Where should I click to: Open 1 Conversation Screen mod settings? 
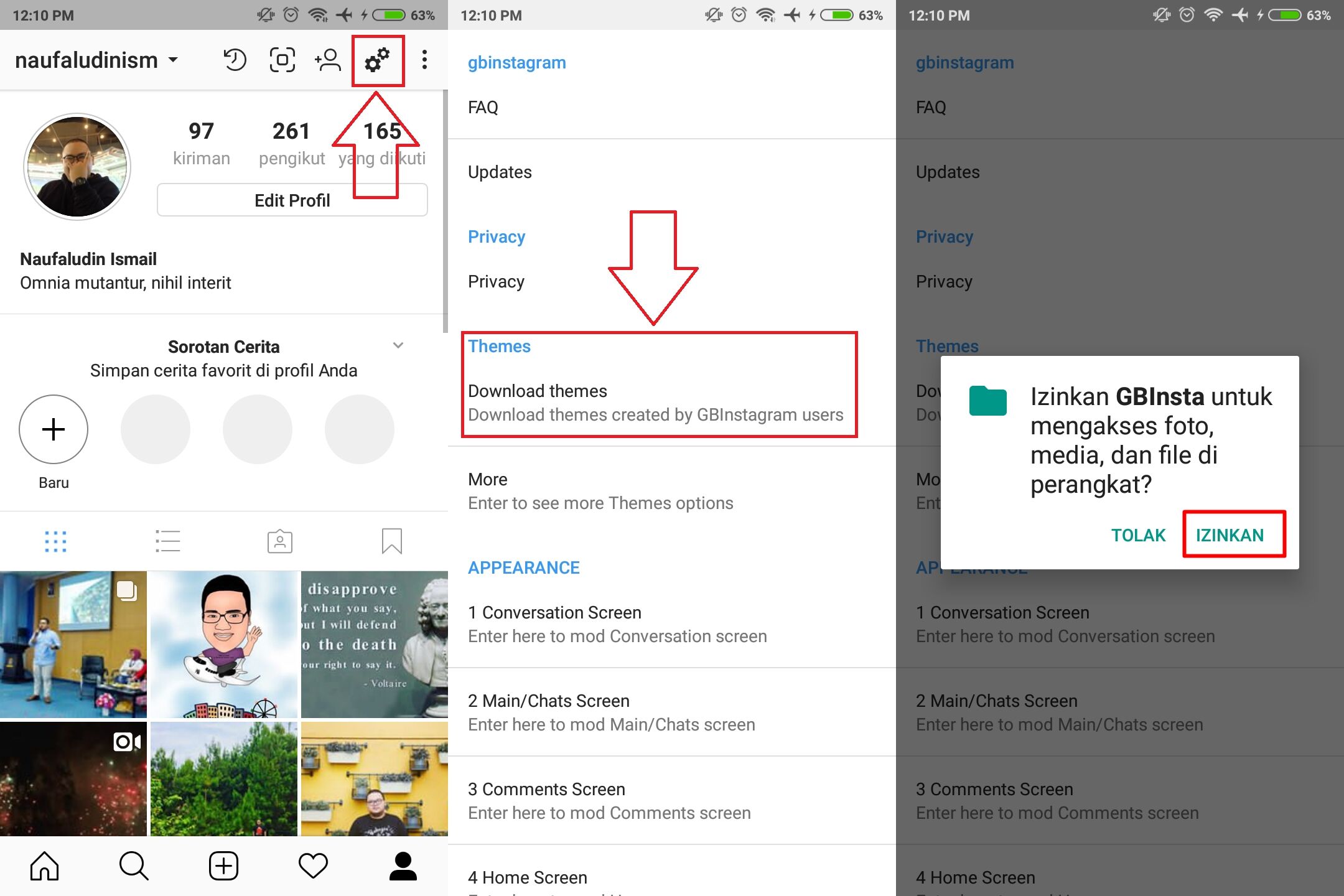[x=672, y=624]
